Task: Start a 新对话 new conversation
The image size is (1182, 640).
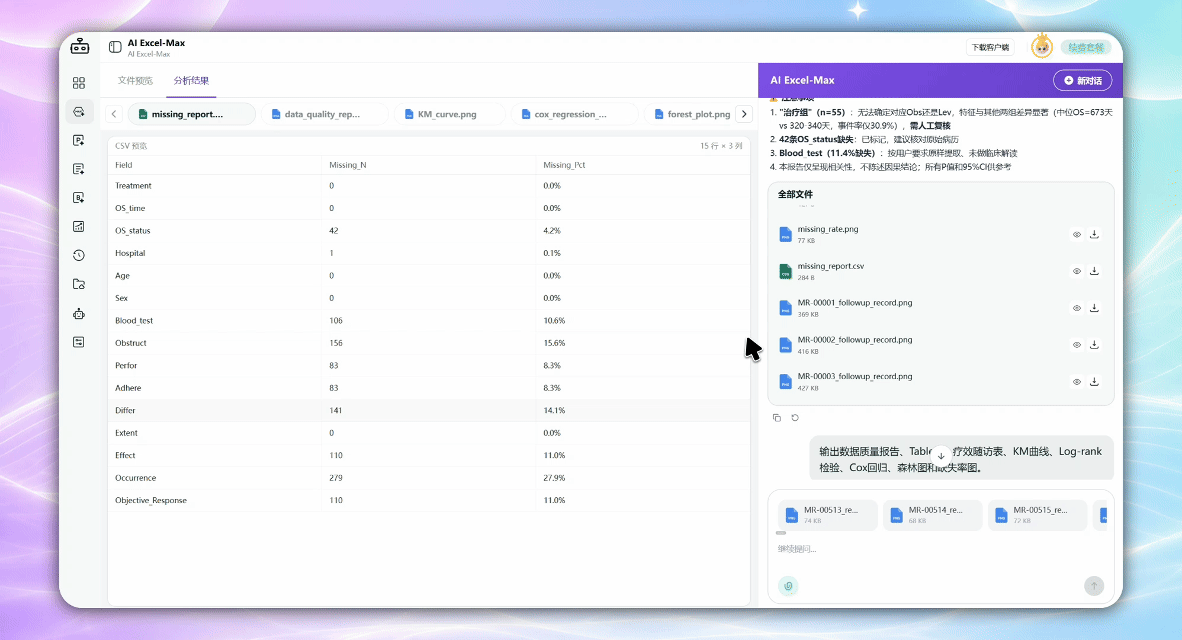Action: pyautogui.click(x=1082, y=81)
